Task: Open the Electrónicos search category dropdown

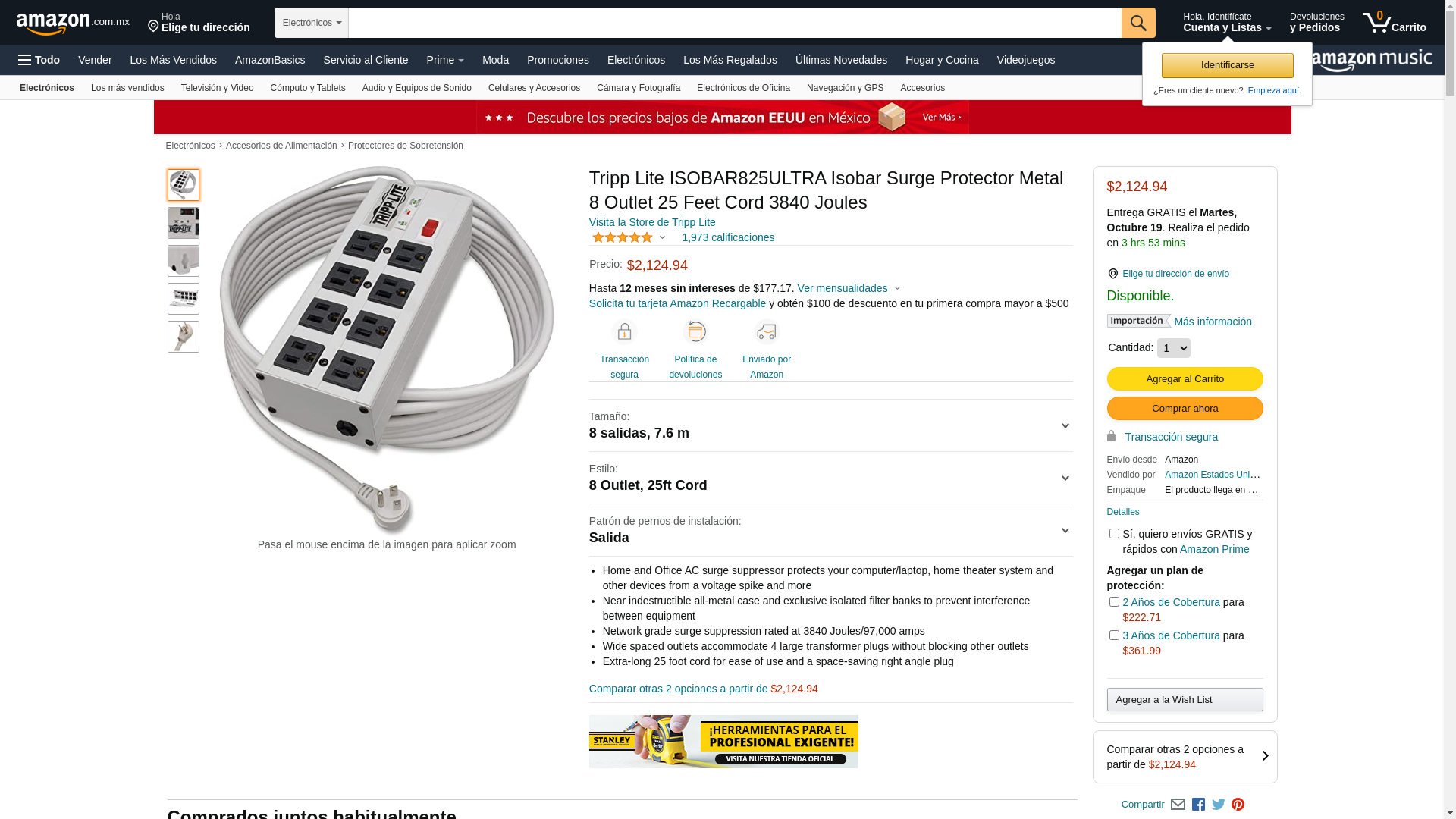Action: pos(312,23)
